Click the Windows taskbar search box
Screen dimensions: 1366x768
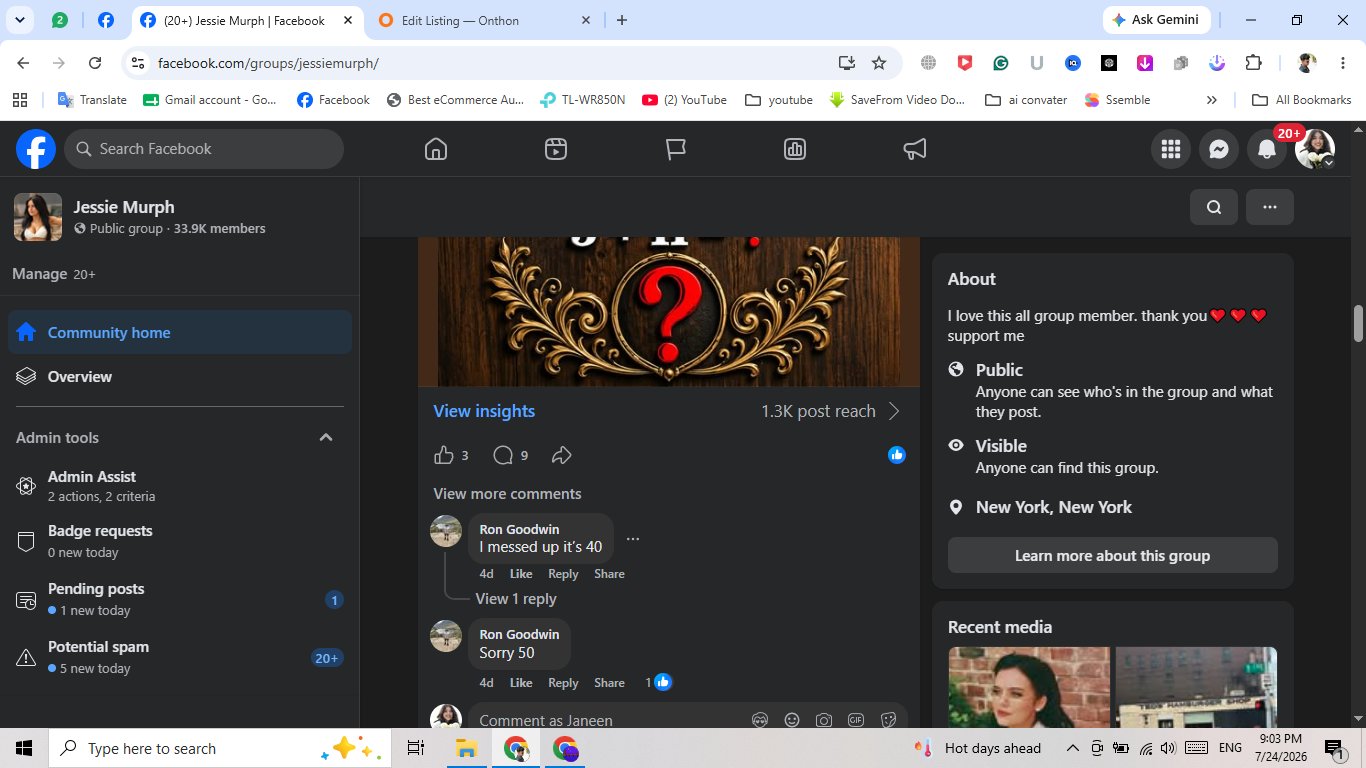pos(218,748)
